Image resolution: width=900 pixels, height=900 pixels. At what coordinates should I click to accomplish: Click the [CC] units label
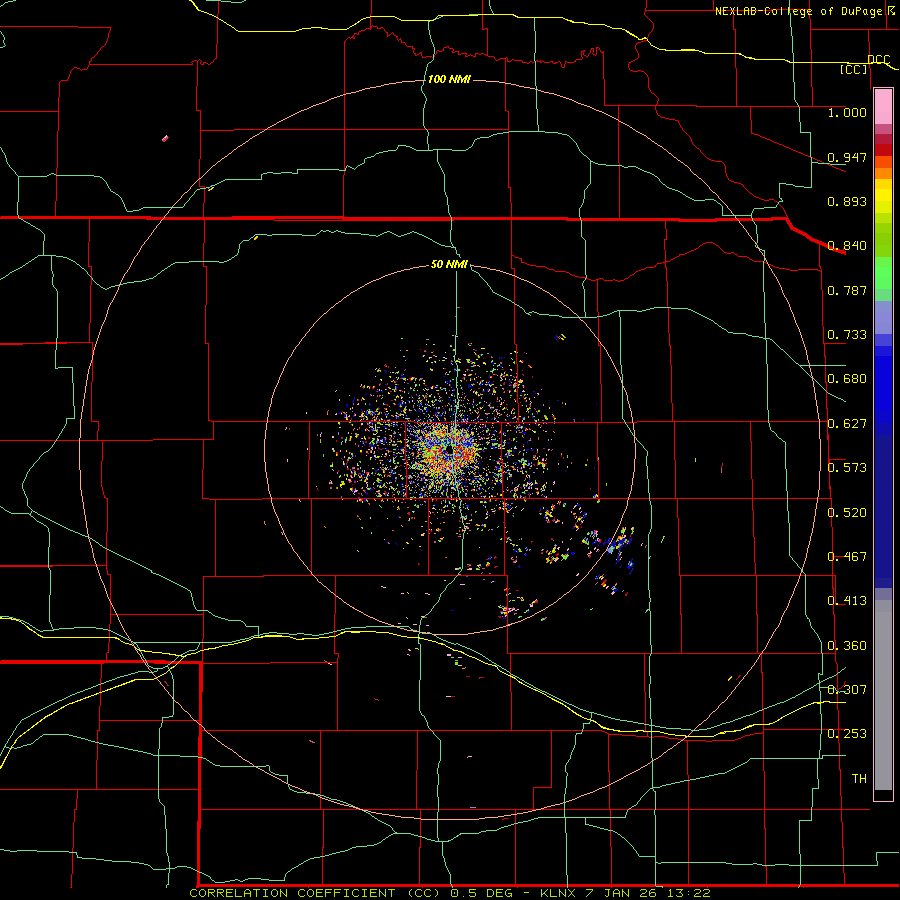pos(854,69)
